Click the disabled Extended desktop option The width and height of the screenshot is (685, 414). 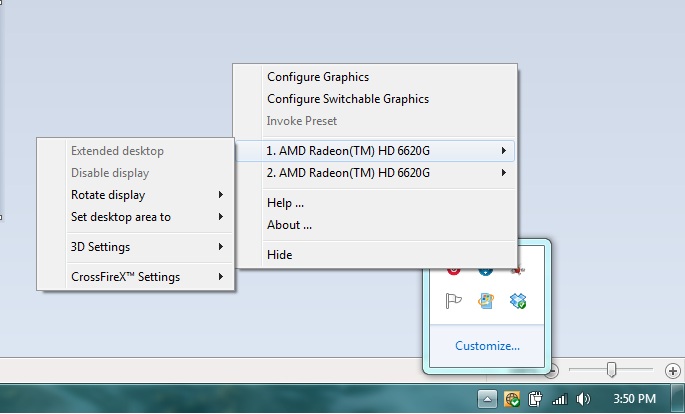point(117,151)
